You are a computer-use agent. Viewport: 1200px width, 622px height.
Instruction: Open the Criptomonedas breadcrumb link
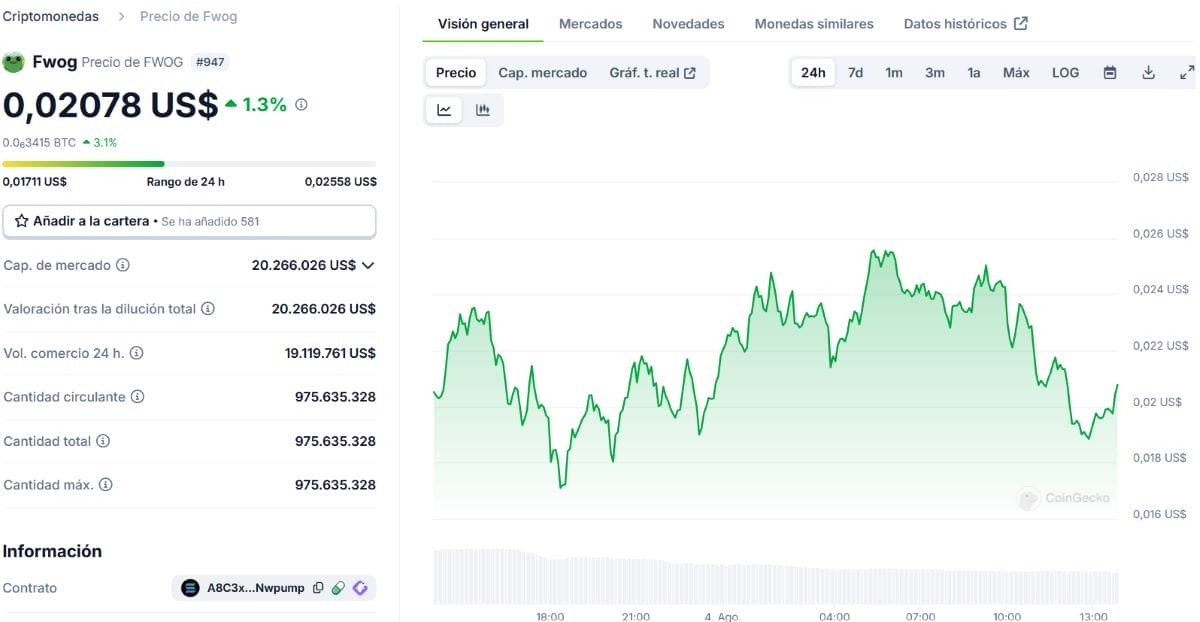pos(50,17)
